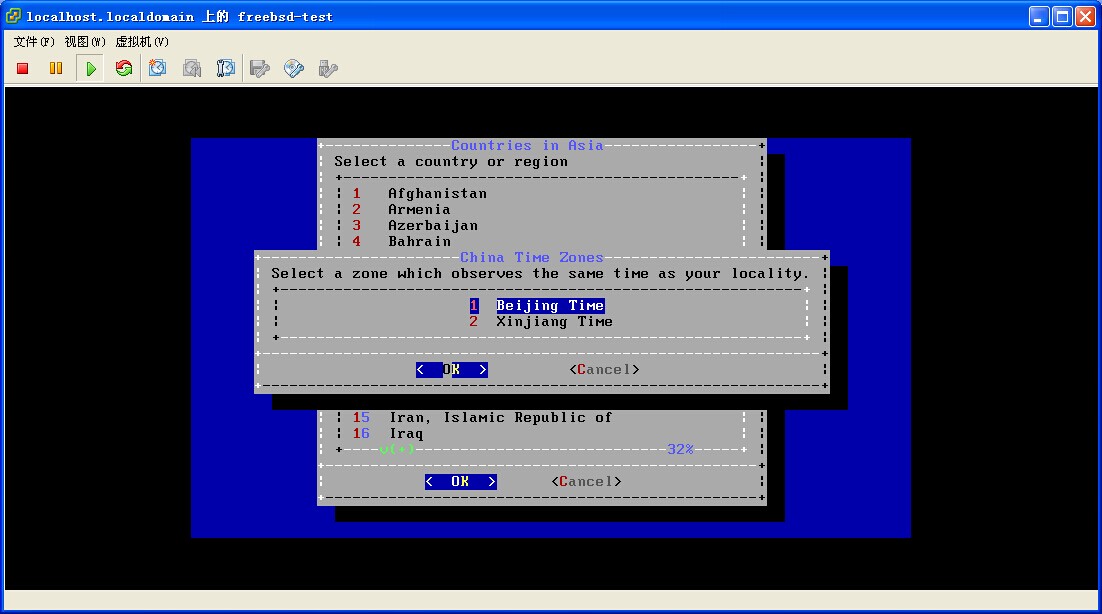The height and width of the screenshot is (614, 1102).
Task: Select the Beijing Time zone option
Action: (x=549, y=306)
